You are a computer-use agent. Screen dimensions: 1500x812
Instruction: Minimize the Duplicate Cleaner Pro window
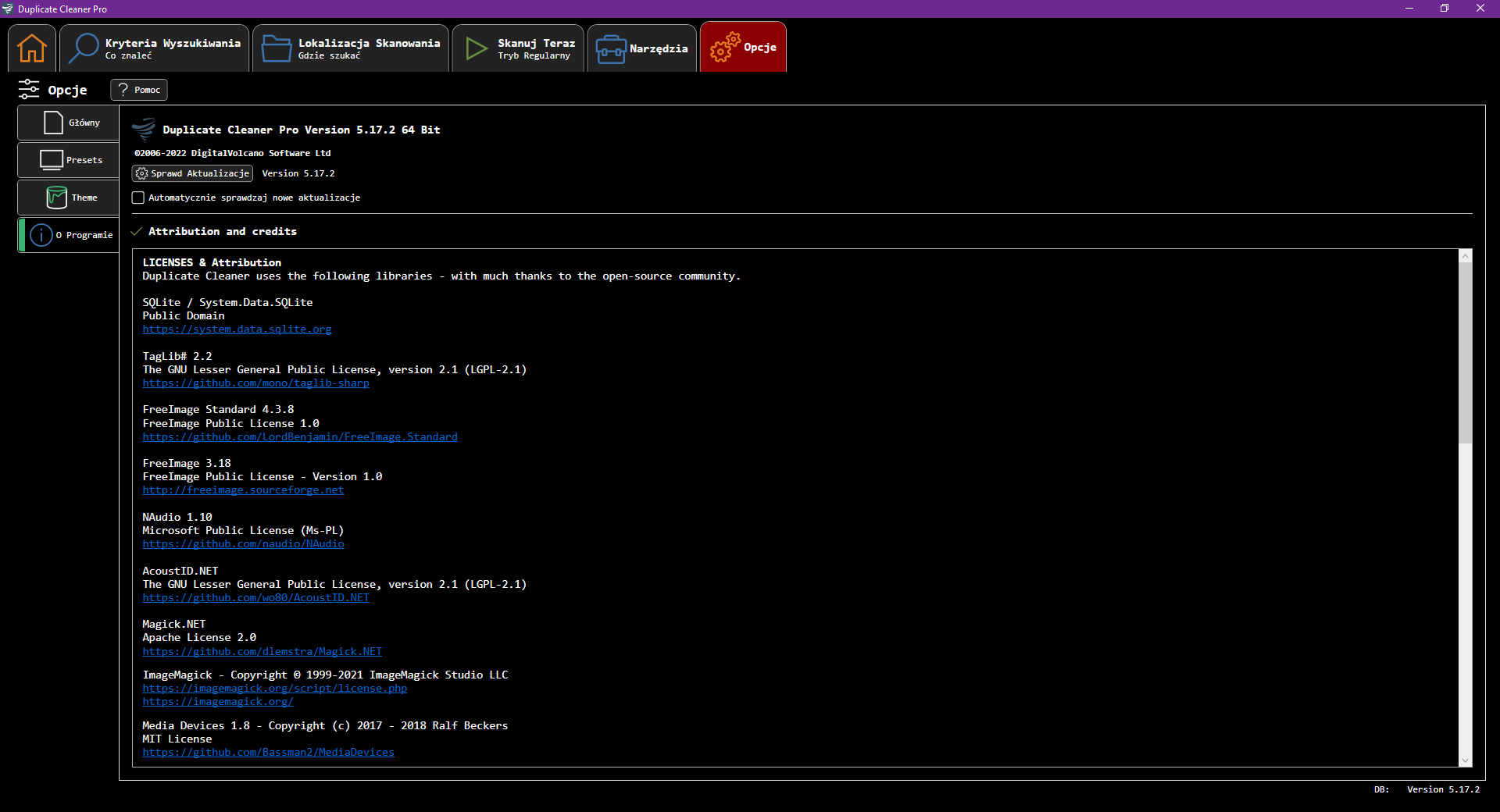pyautogui.click(x=1409, y=9)
